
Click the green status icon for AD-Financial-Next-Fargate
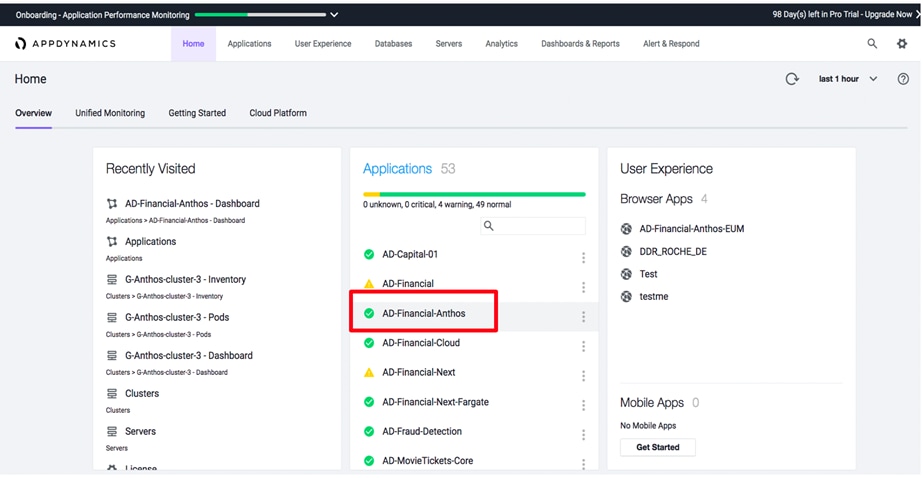369,402
